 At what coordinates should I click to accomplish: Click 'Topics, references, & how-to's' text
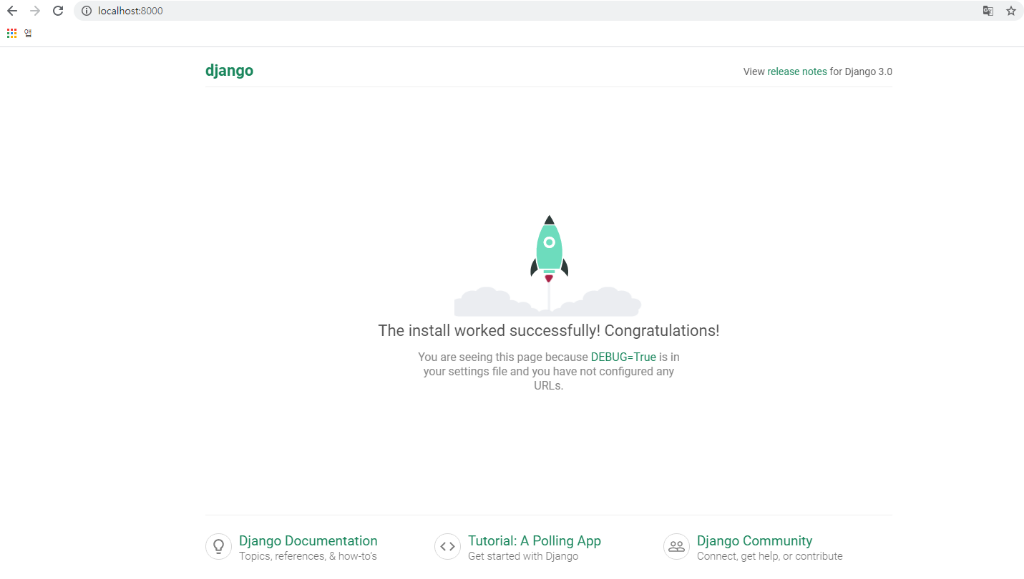click(x=308, y=557)
